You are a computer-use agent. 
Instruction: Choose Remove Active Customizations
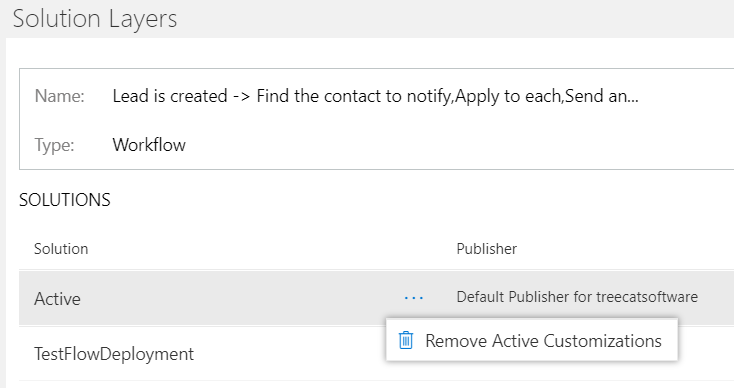point(532,340)
